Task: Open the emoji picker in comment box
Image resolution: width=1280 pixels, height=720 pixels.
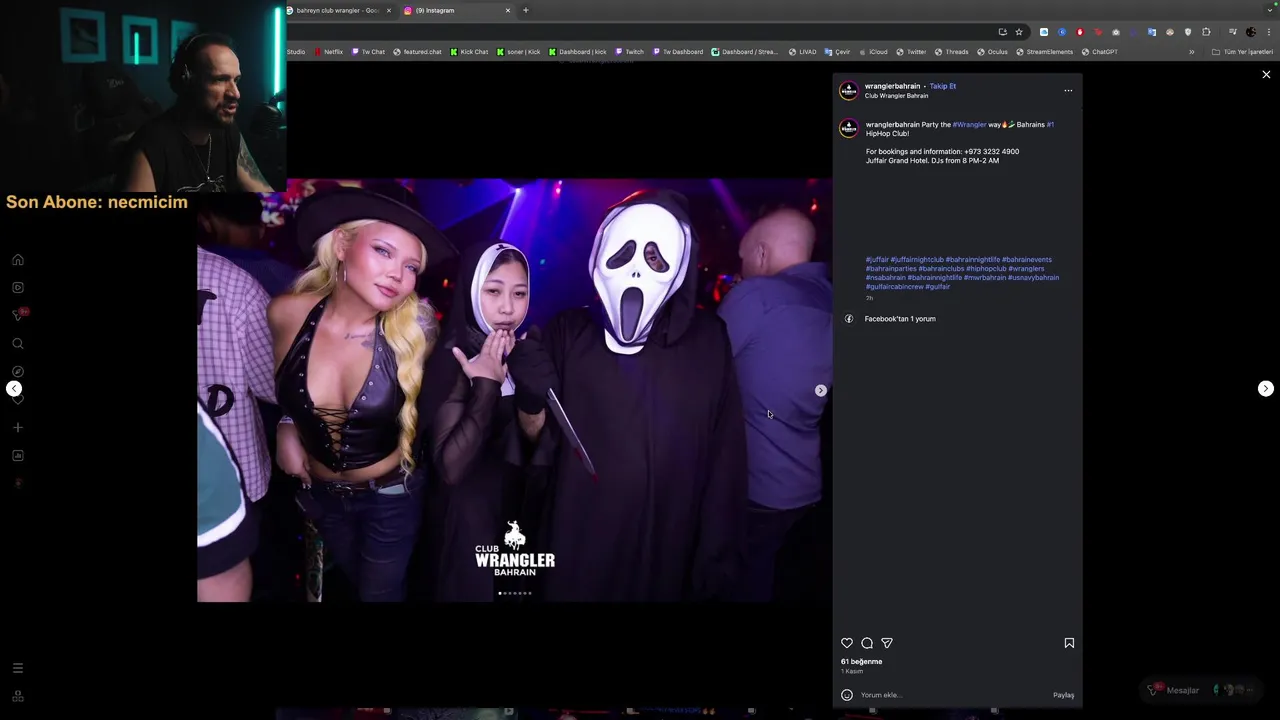Action: (x=847, y=695)
